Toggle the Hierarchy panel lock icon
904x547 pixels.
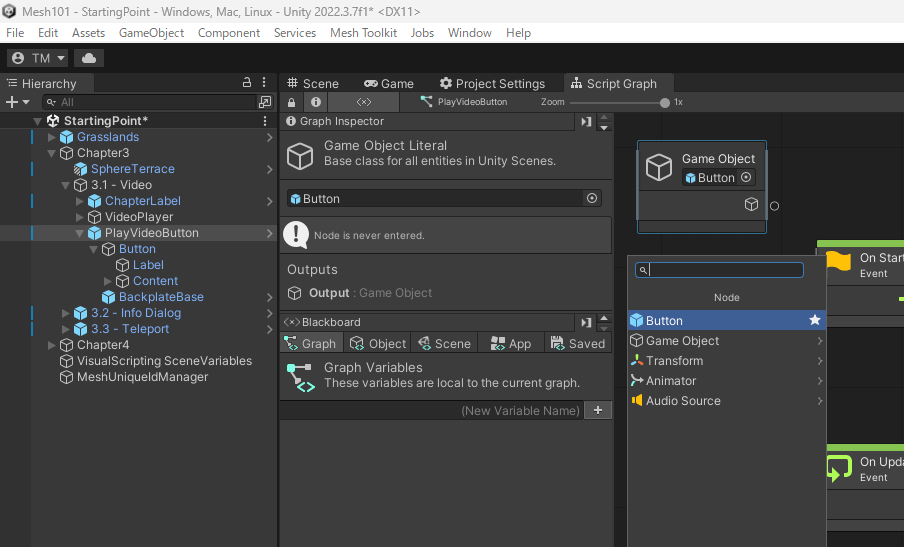click(247, 82)
